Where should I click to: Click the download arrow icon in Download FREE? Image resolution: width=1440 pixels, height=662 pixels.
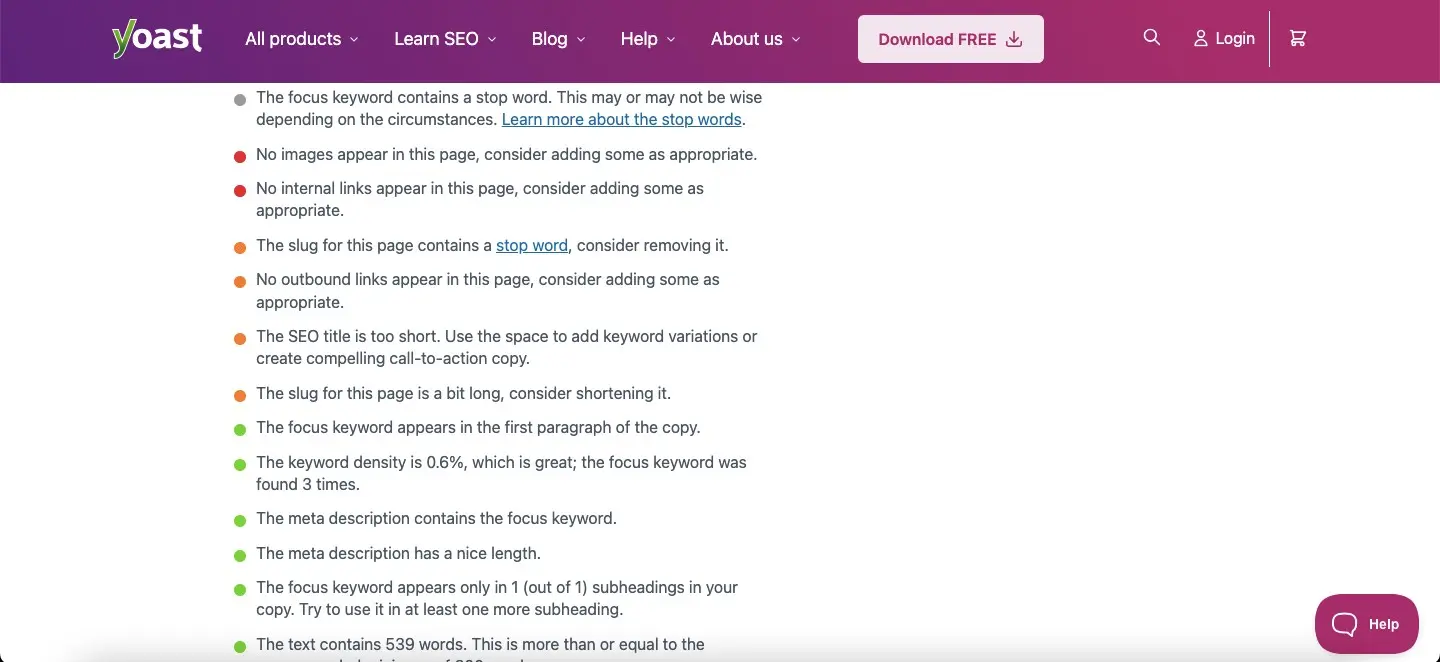click(1014, 39)
